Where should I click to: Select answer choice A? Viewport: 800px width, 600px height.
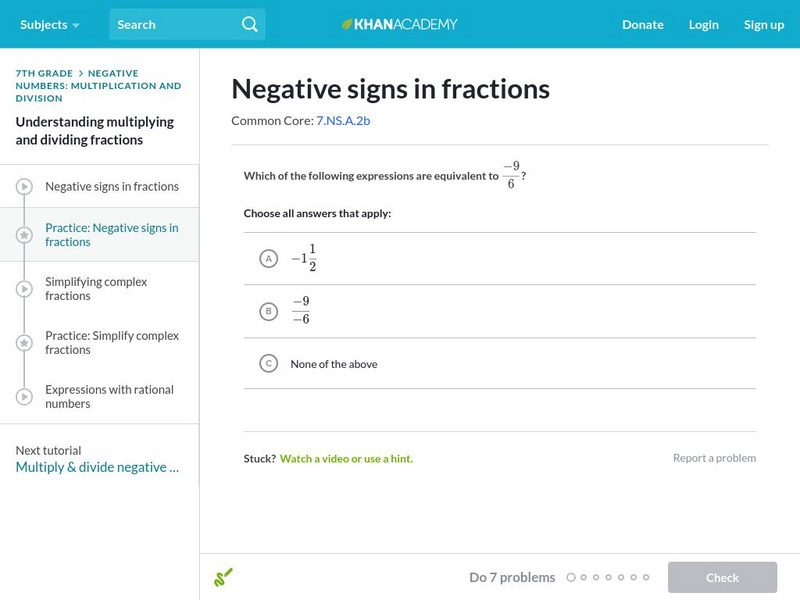(x=268, y=259)
